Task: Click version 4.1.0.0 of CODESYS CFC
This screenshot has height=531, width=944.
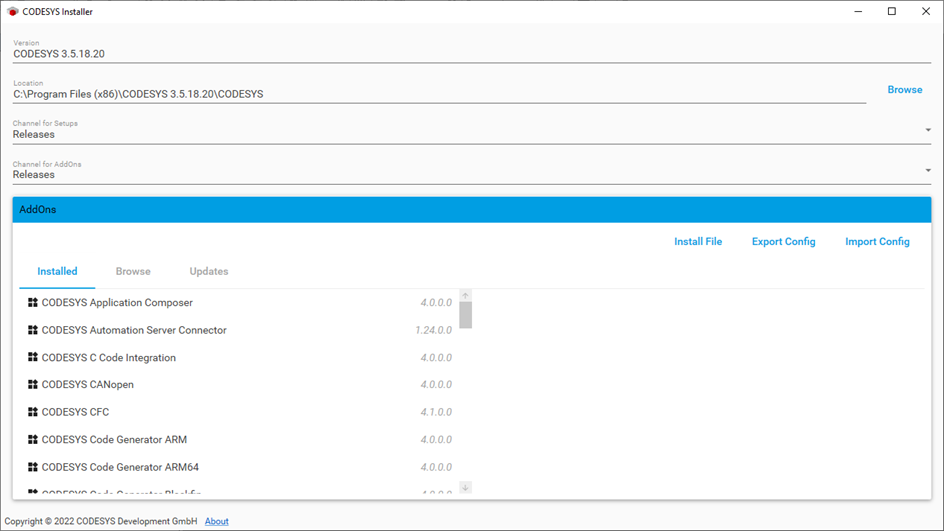Action: point(436,412)
